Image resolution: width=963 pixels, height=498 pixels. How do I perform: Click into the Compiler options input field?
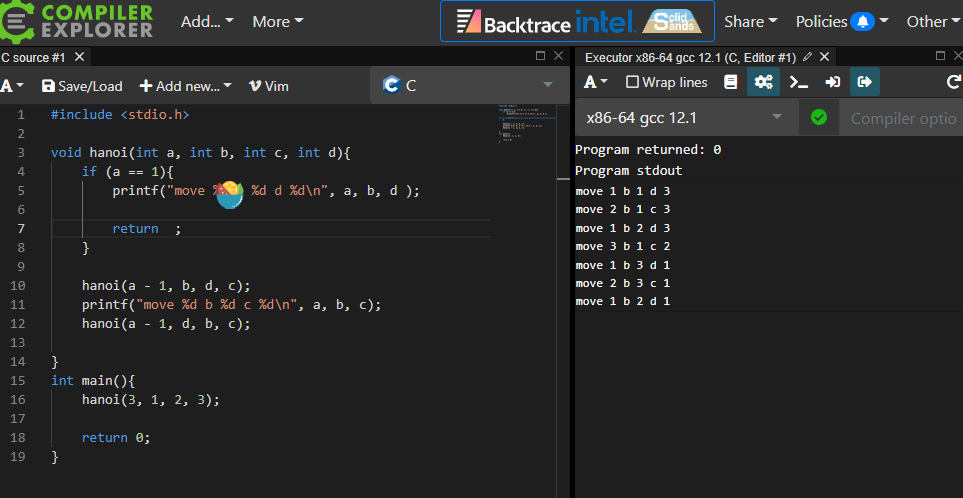903,118
